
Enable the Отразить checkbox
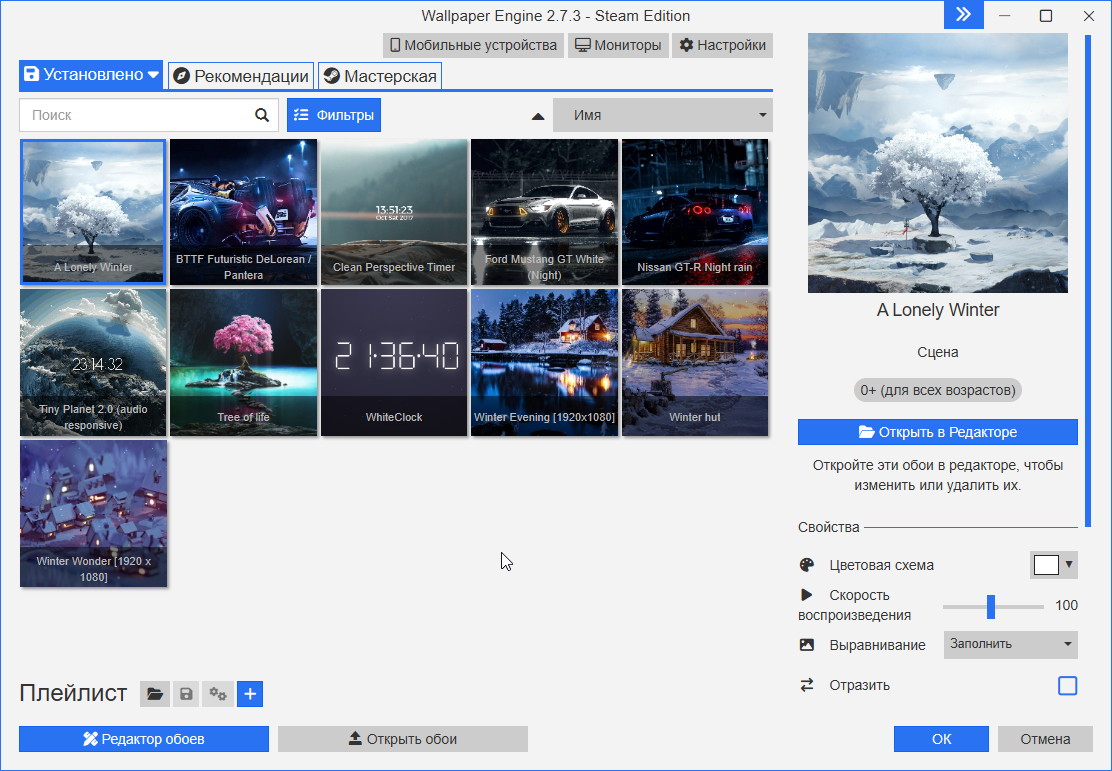point(1067,686)
